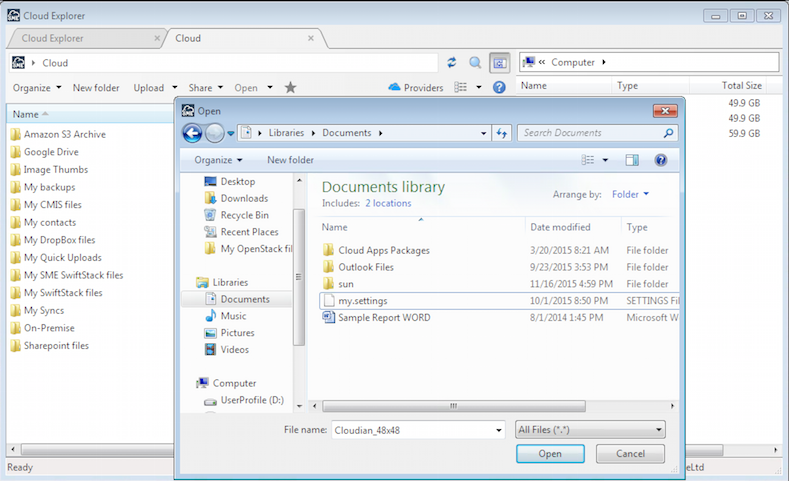789x481 pixels.
Task: Toggle the preview pane icon in Open dialog
Action: (632, 160)
